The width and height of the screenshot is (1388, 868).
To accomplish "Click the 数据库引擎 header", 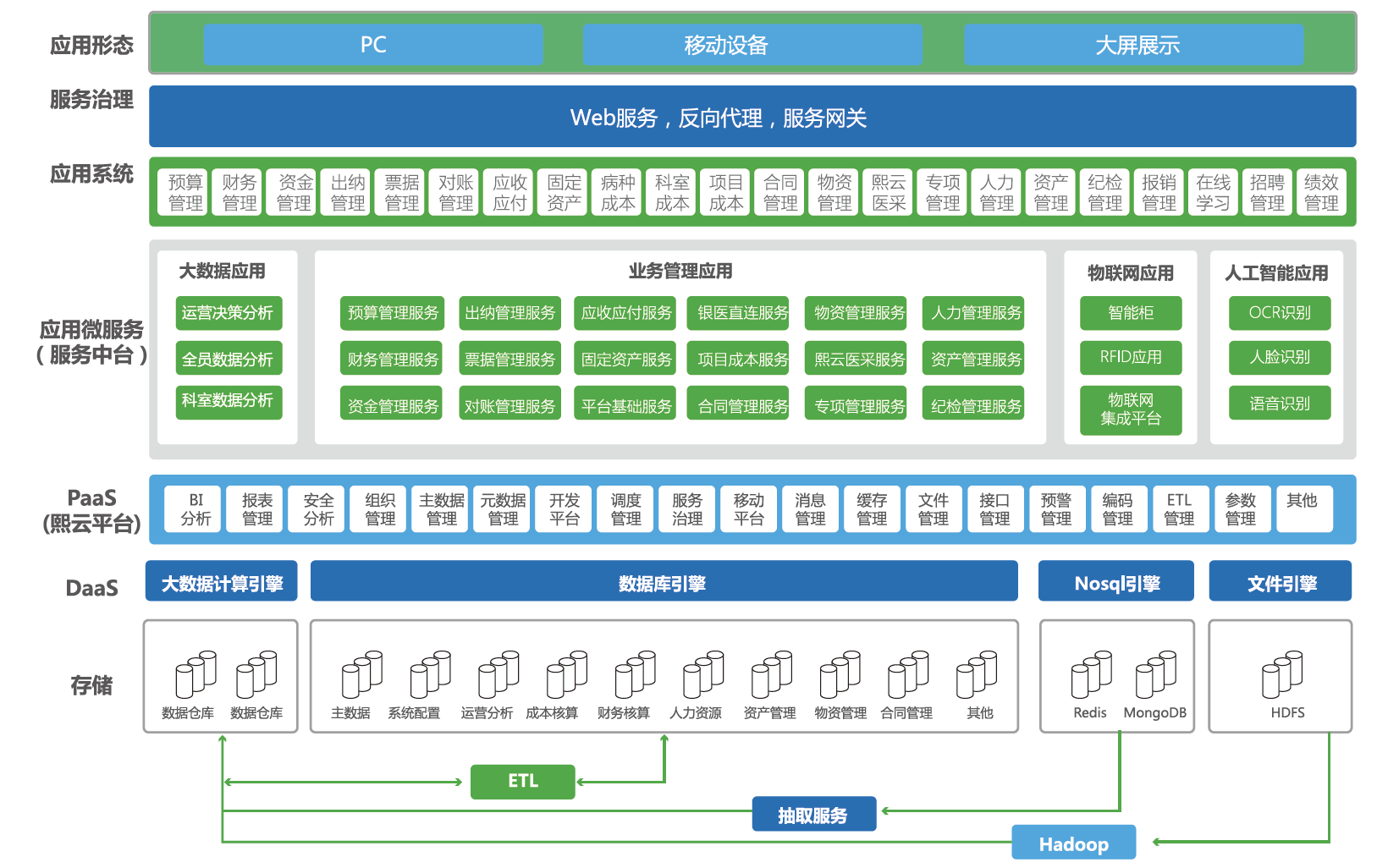I will click(x=664, y=581).
